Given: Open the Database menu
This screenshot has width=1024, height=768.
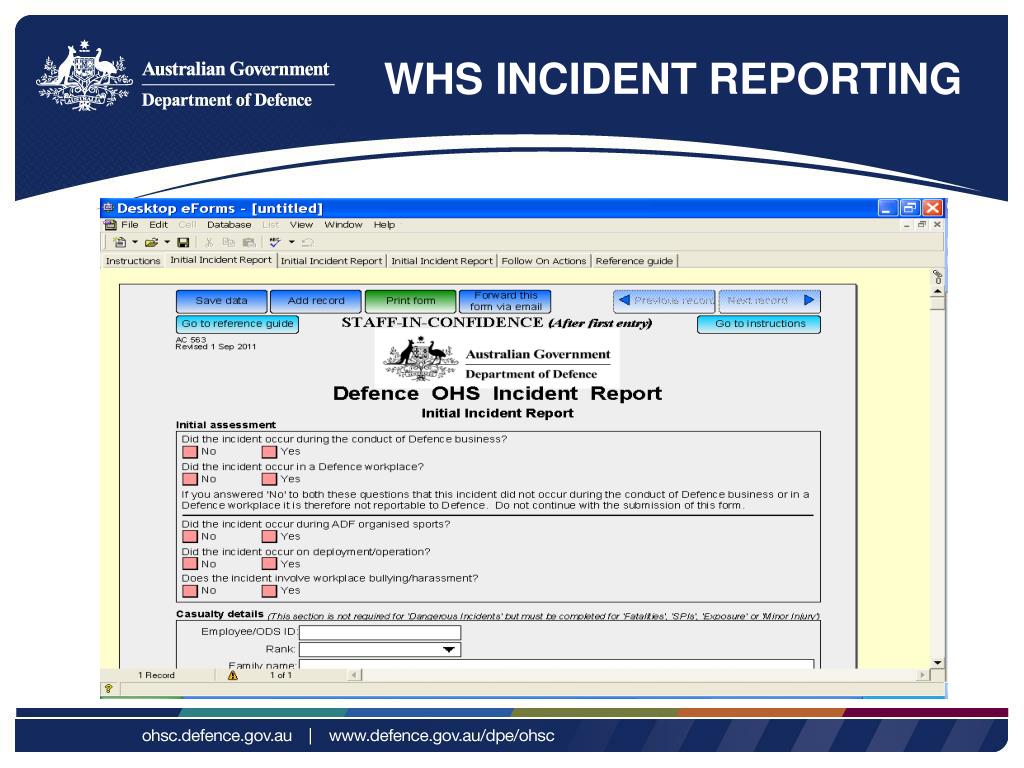Looking at the screenshot, I should tap(229, 225).
